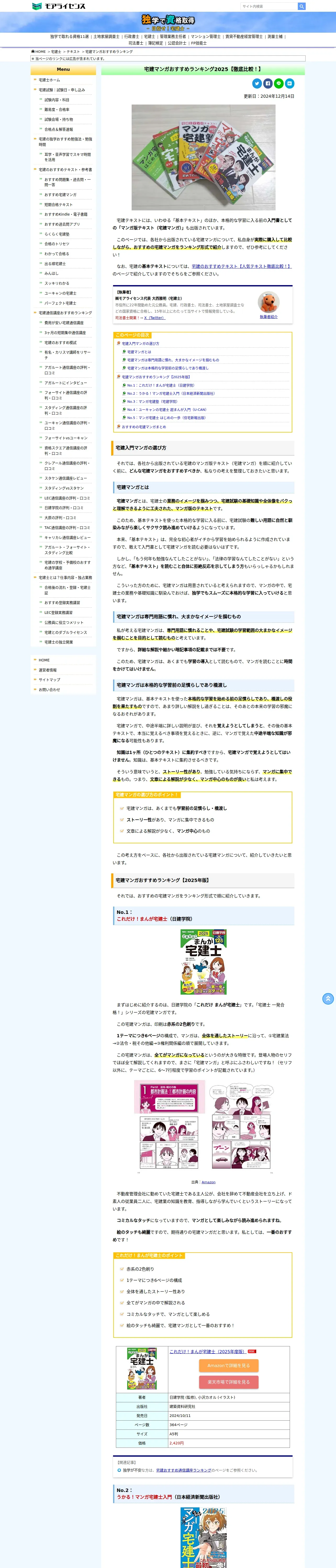Open サイトマップ in lower sidebar
336x1568 pixels.
point(49,680)
